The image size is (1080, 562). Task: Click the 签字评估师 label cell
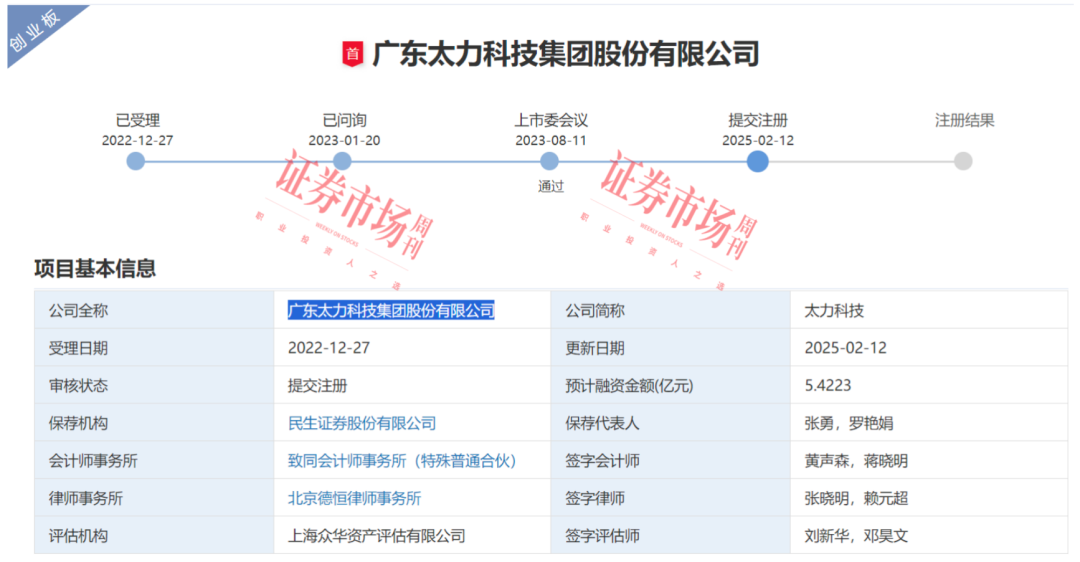click(x=670, y=536)
